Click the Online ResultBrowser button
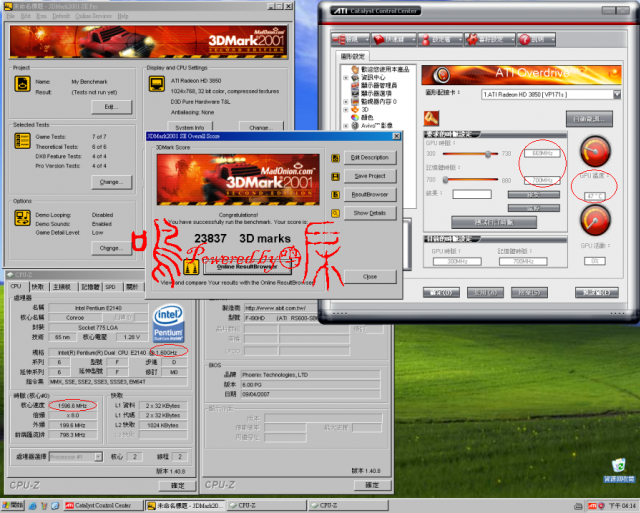Viewport: 640px width, 513px height. 247,267
